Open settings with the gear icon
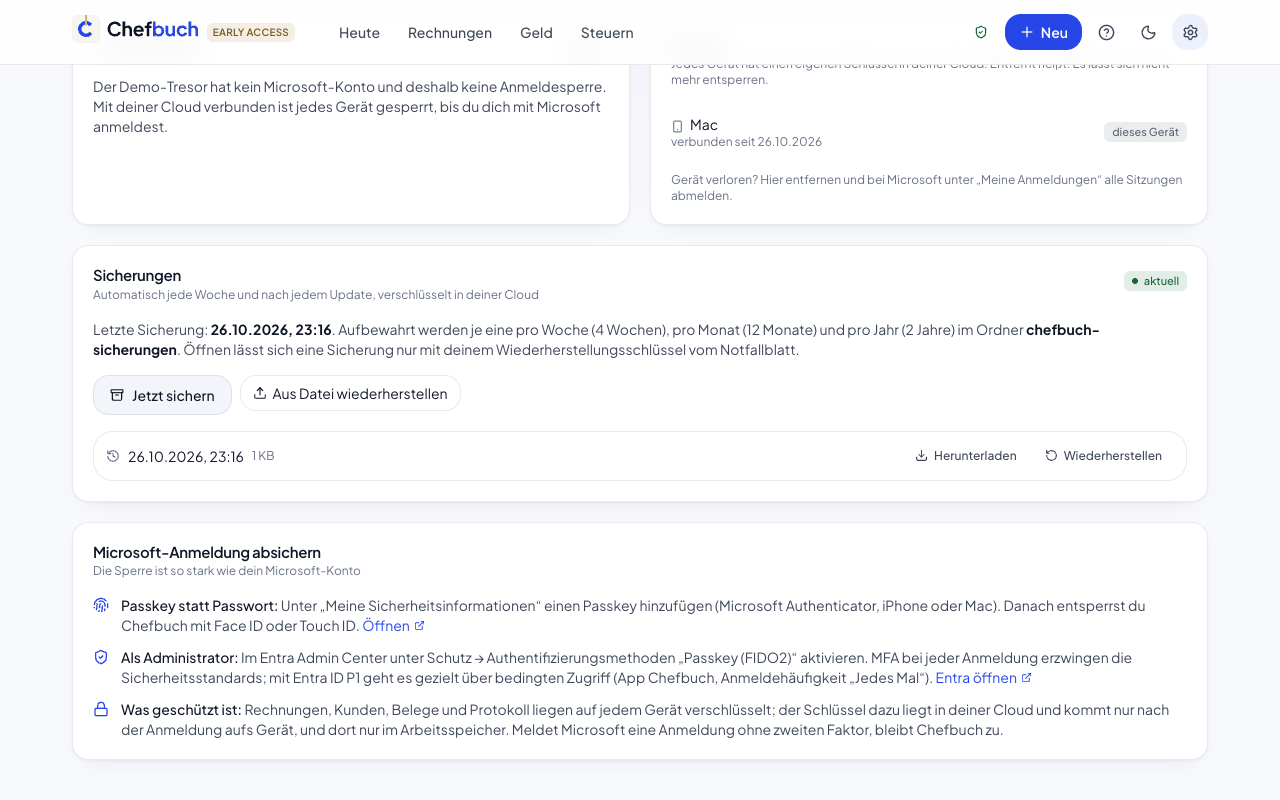1280x800 pixels. click(x=1190, y=32)
